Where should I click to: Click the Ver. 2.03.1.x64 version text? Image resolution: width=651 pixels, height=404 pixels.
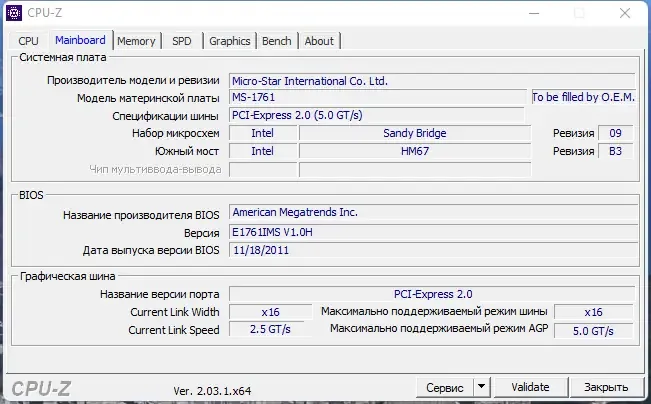tap(212, 391)
